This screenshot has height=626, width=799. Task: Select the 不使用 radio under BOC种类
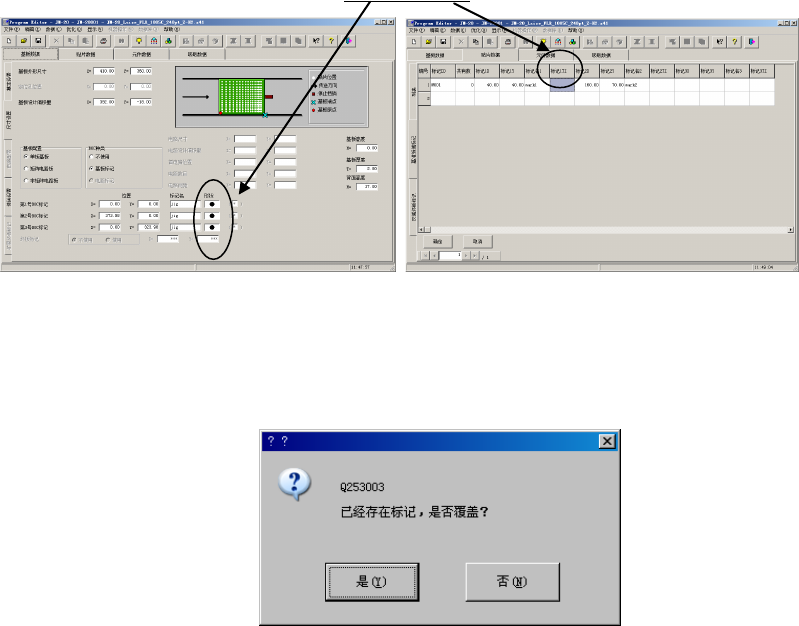99,156
